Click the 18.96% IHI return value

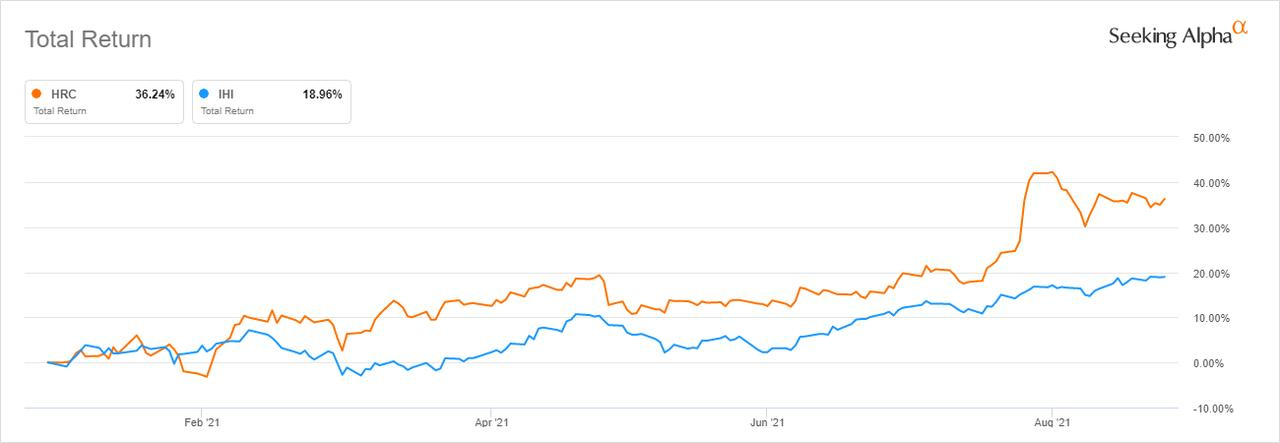pos(322,95)
